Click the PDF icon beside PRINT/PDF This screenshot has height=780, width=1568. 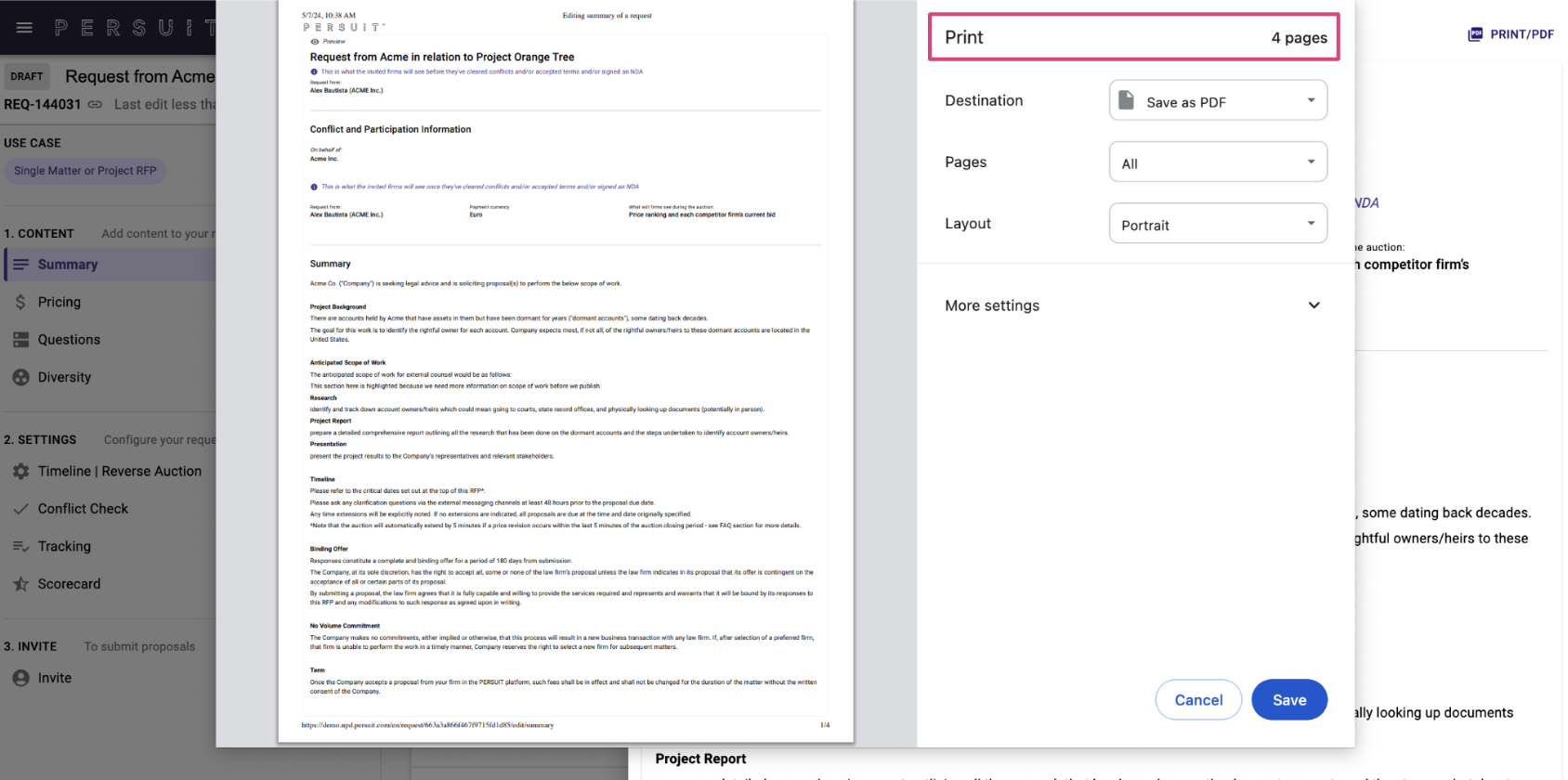click(1475, 34)
